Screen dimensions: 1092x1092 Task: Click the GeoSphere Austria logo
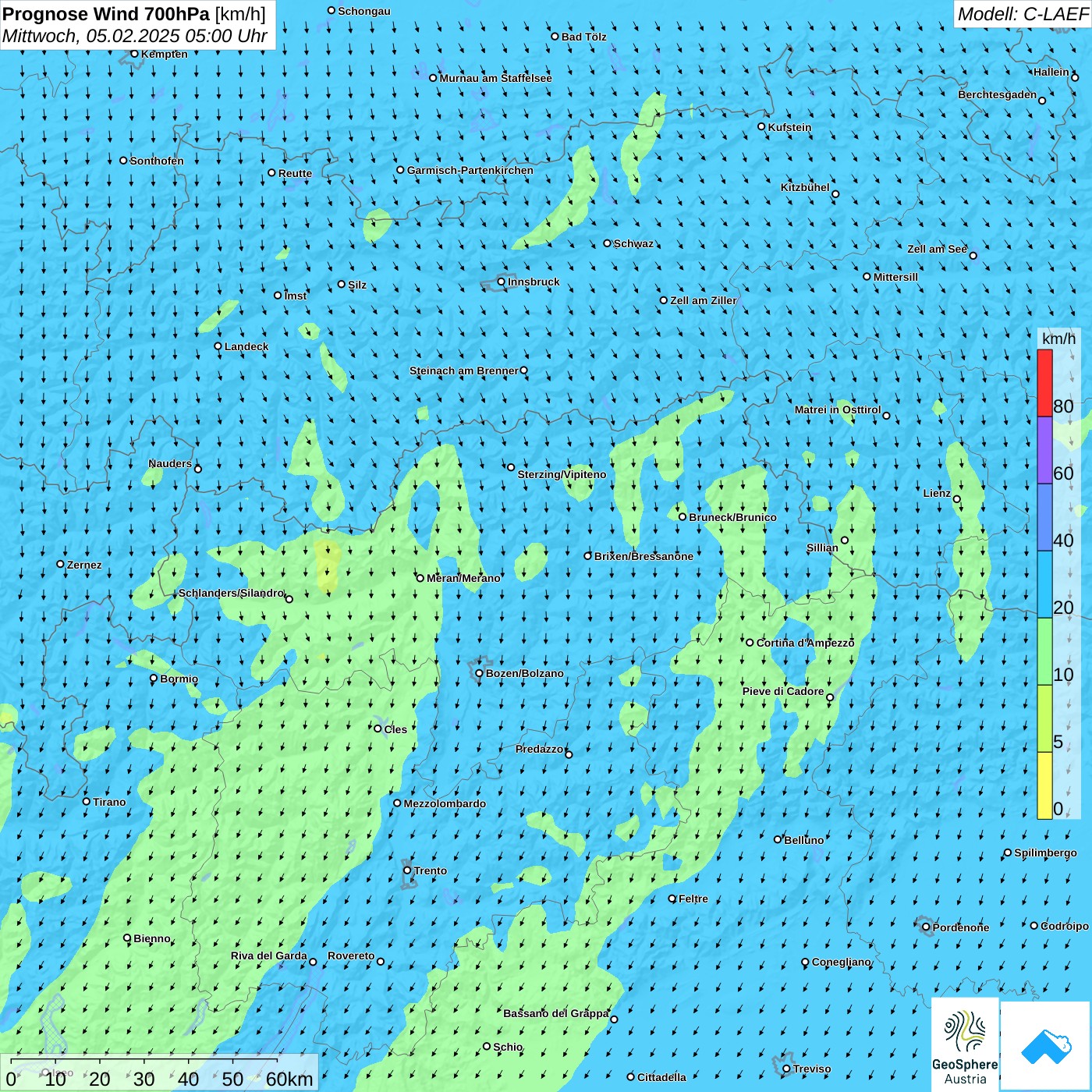(x=965, y=1046)
